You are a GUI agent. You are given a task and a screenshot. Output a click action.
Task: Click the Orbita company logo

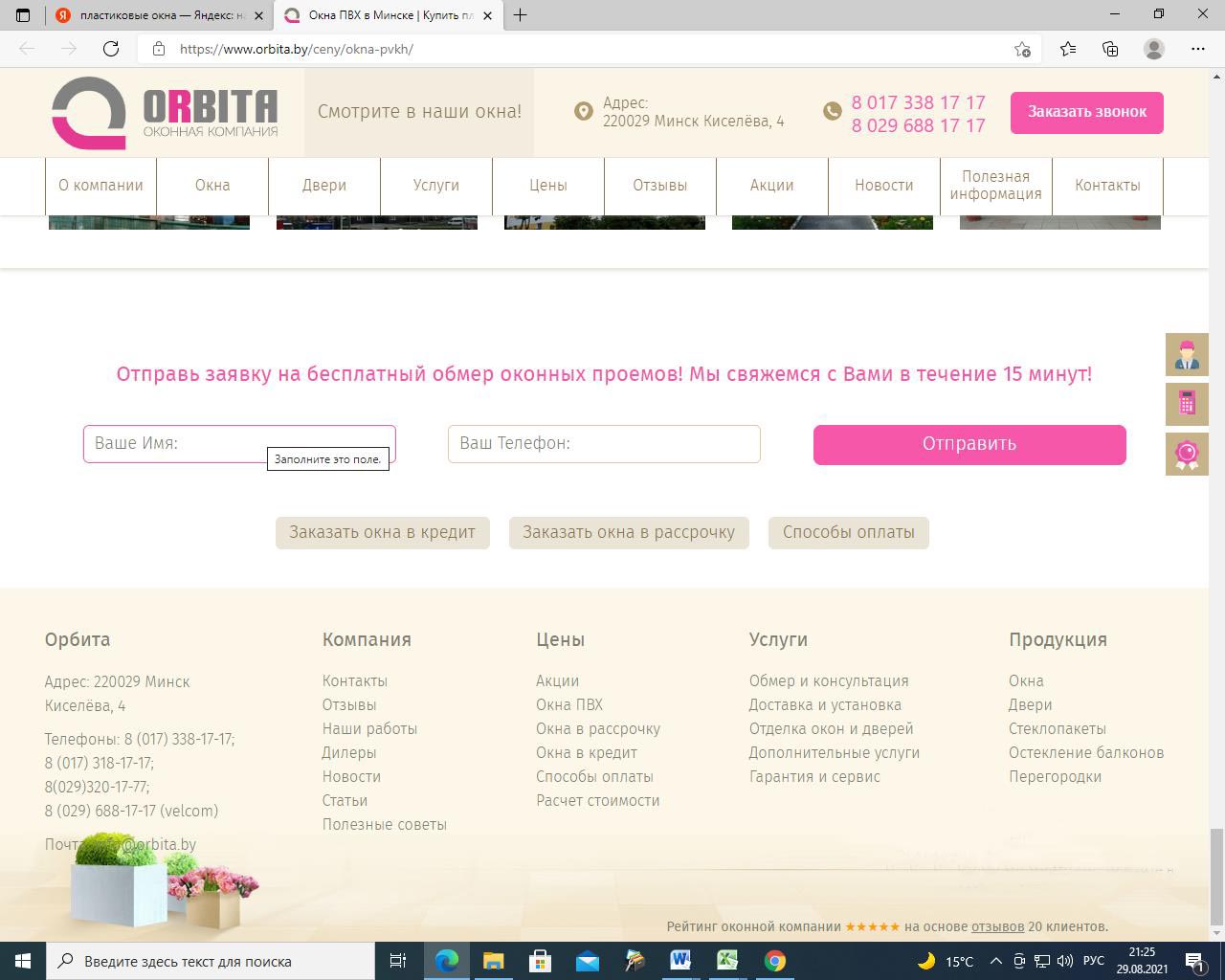coord(165,113)
